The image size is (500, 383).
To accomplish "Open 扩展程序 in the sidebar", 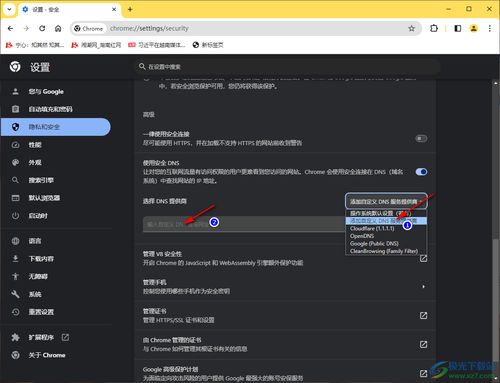I will click(41, 337).
